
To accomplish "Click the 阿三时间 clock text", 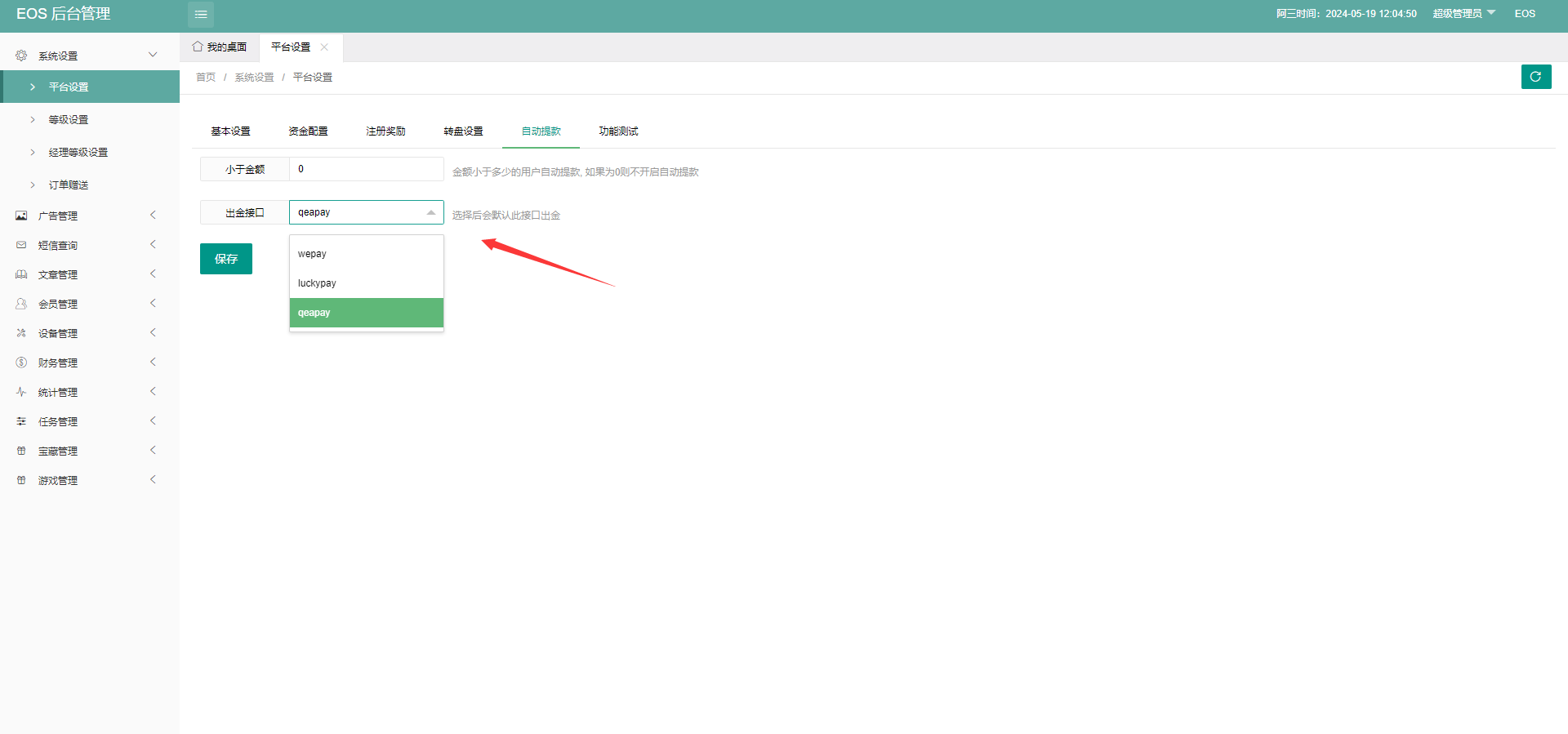I will 1346,14.
